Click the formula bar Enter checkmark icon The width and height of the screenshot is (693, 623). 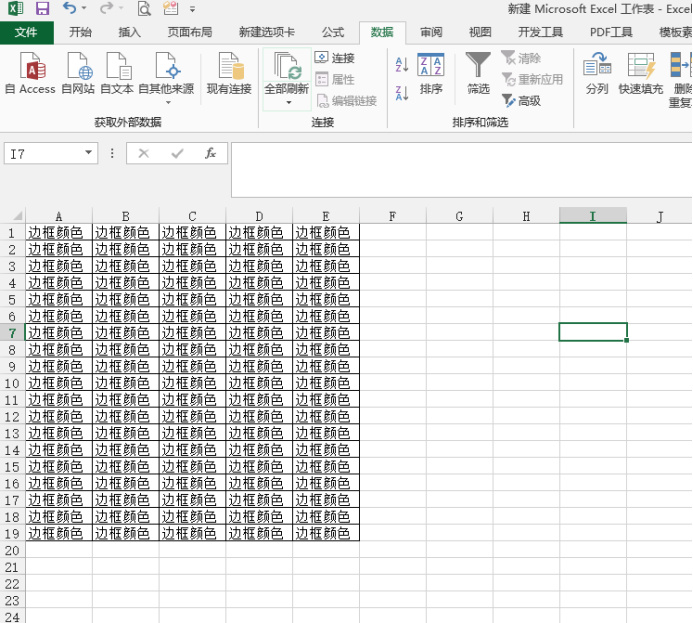pos(177,153)
